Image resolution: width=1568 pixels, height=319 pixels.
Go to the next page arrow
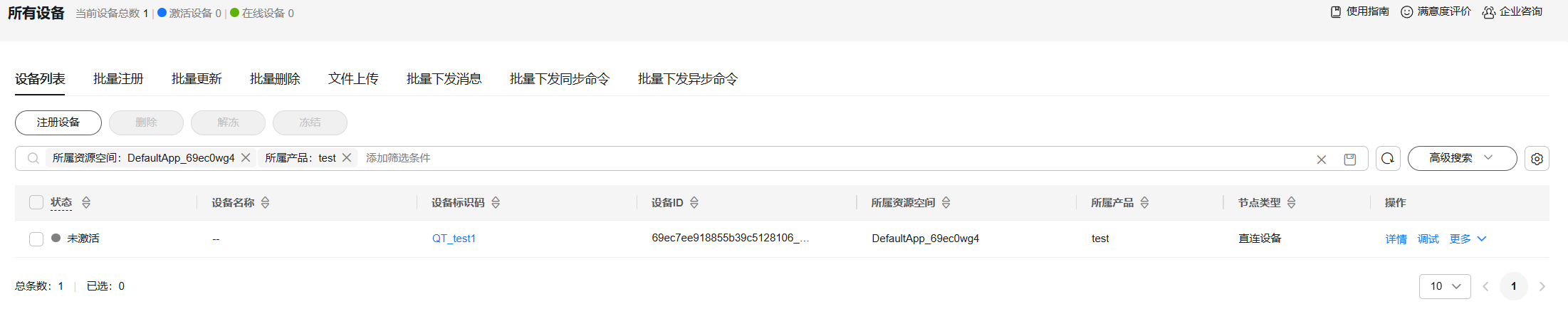(x=1542, y=286)
